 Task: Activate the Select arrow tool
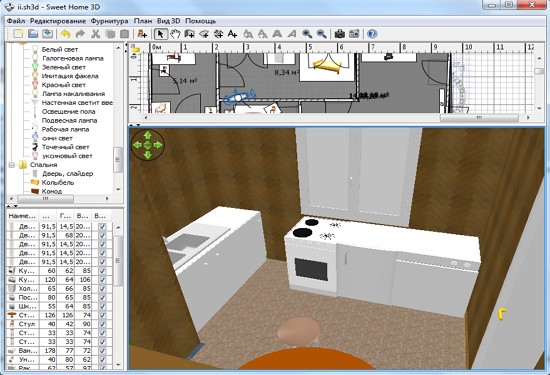pos(161,34)
